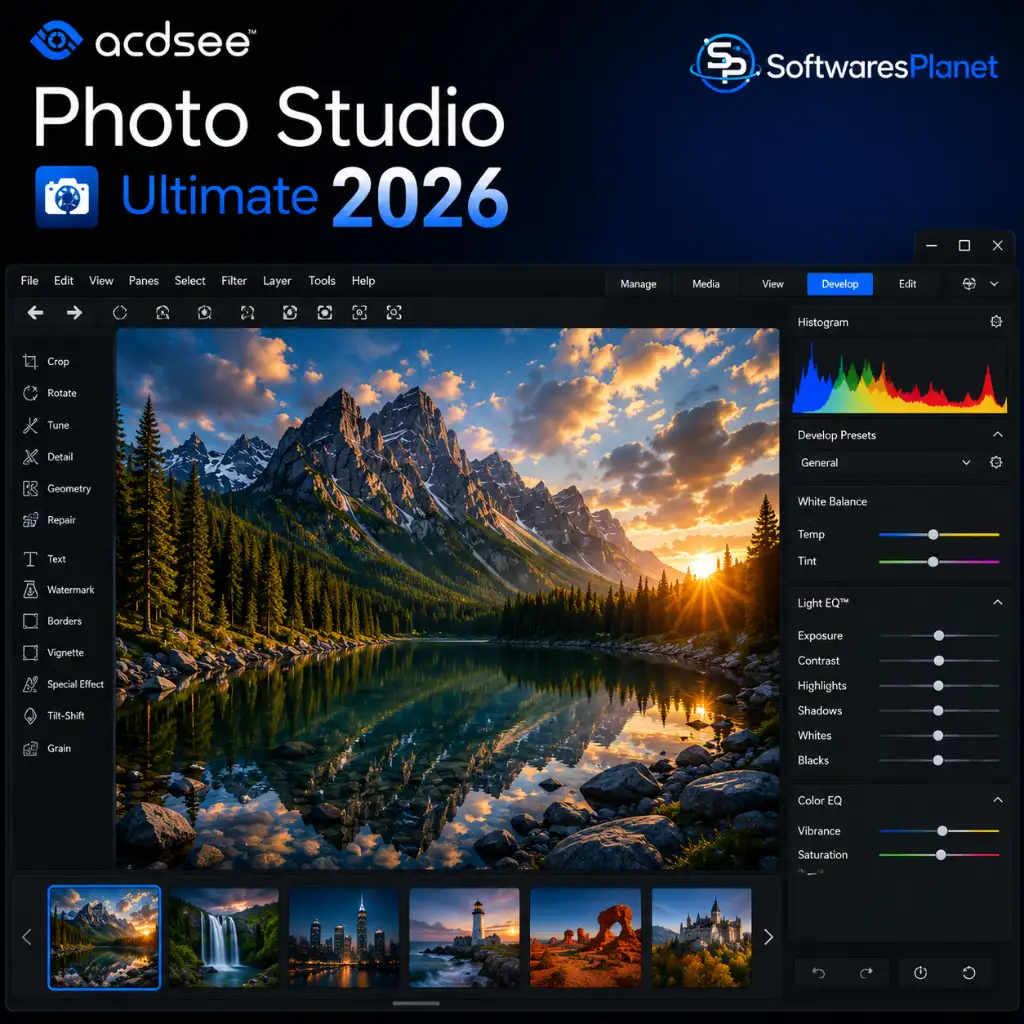Open the Grain tool
1024x1024 pixels.
pyautogui.click(x=46, y=748)
